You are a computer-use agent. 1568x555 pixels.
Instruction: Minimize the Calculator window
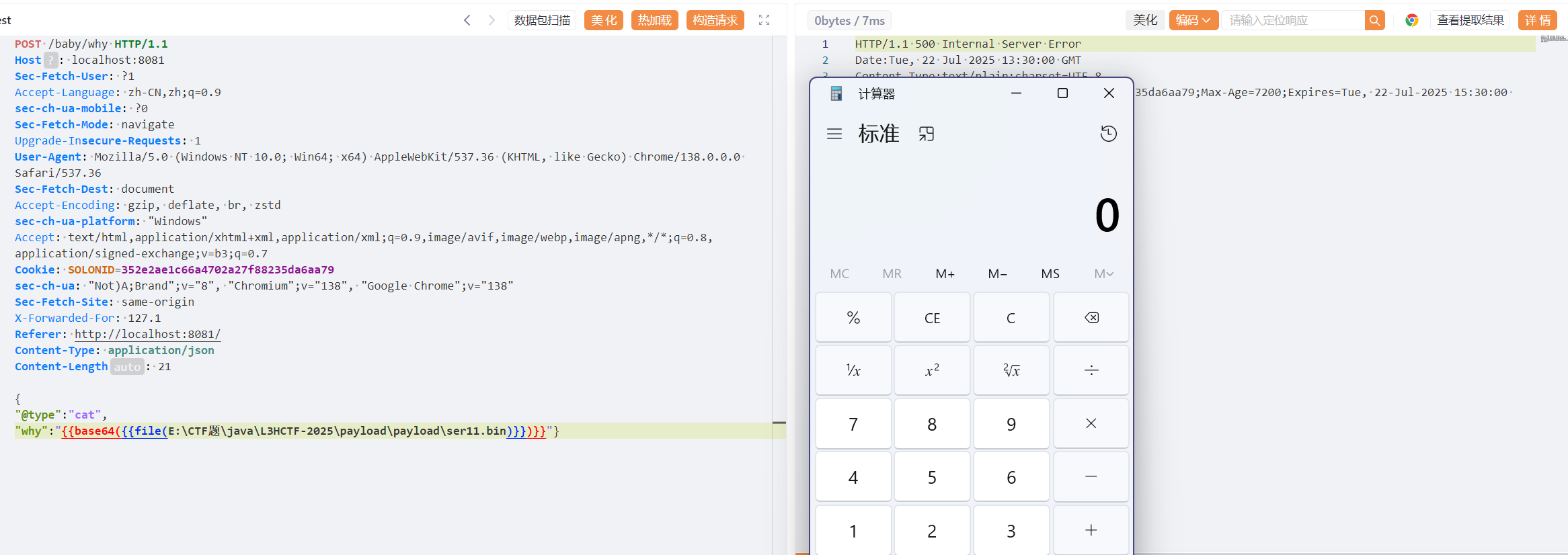(1016, 93)
